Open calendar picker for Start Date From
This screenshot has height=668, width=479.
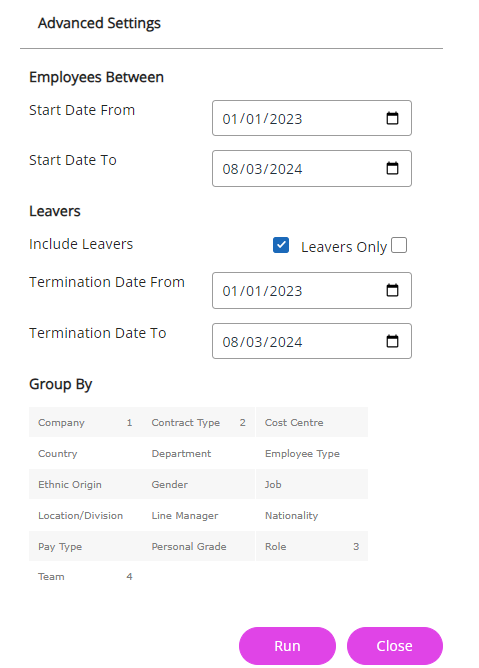tap(392, 118)
